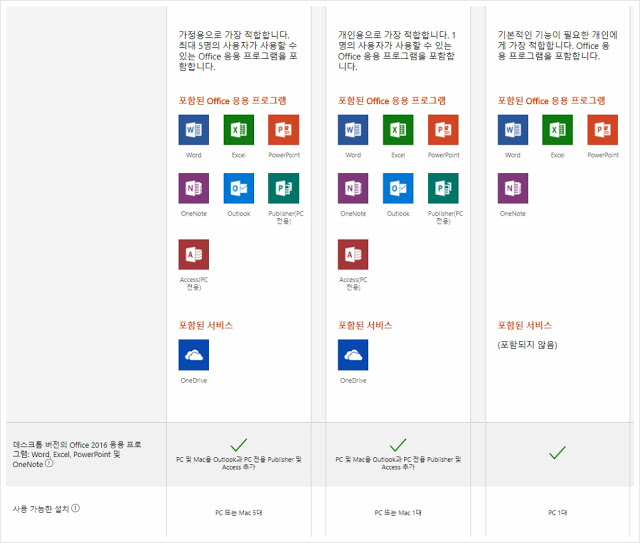Click the Publisher icon in the personal plan column
This screenshot has width=640, height=543.
(443, 188)
